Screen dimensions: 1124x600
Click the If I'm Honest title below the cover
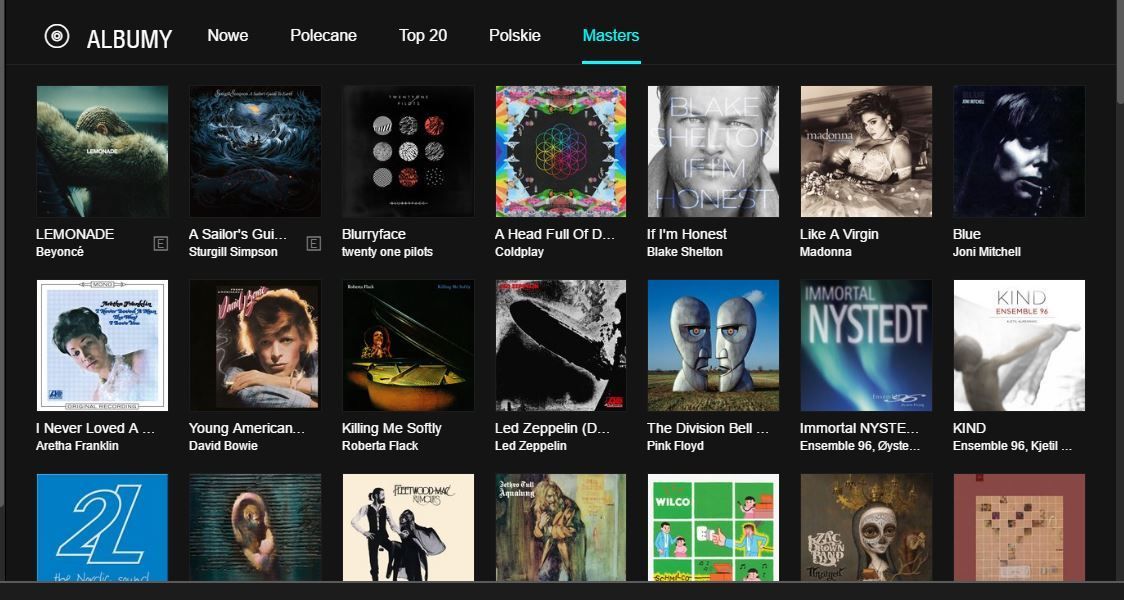point(687,234)
